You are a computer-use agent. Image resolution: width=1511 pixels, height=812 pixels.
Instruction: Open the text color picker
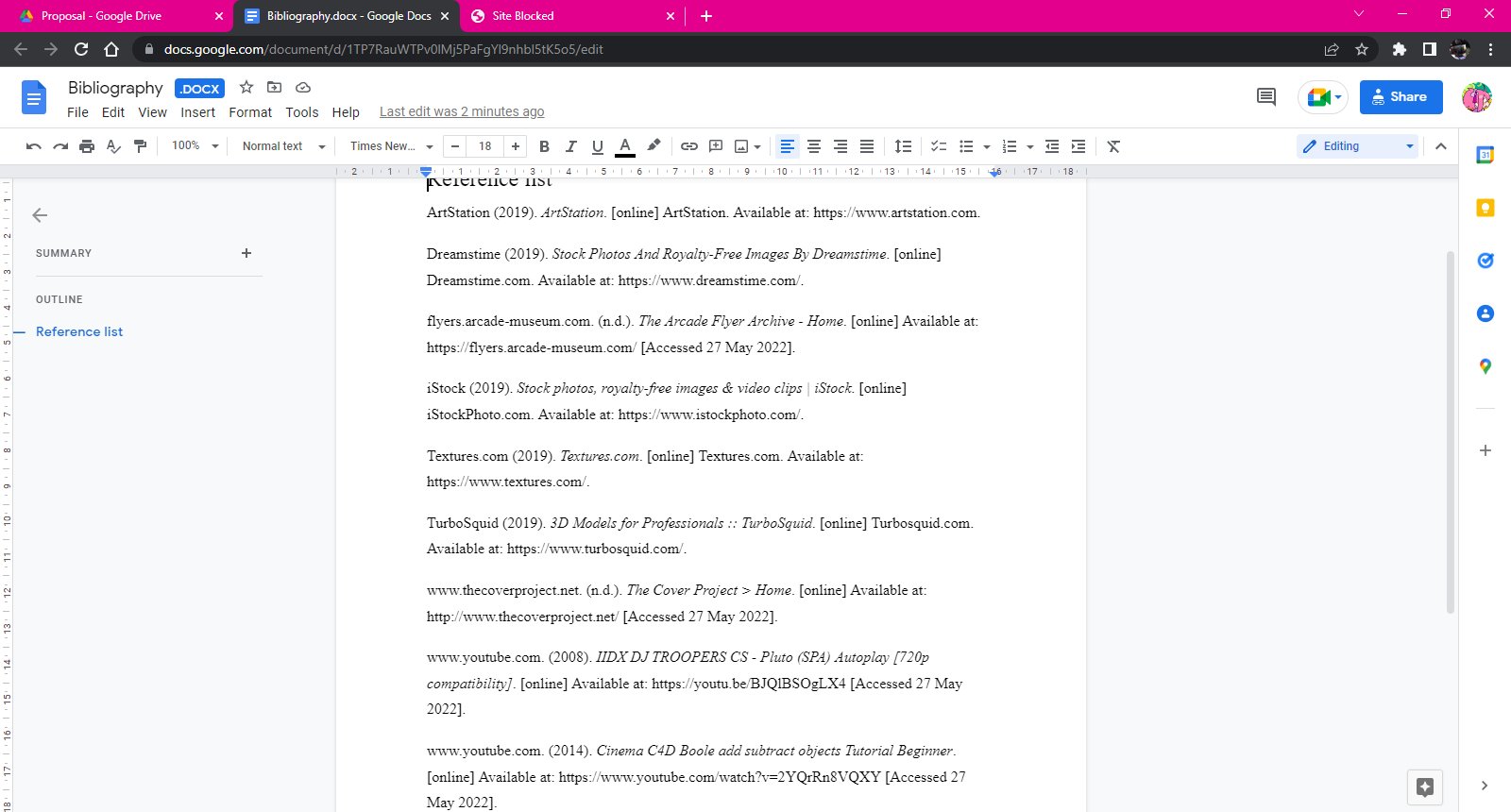pos(624,146)
